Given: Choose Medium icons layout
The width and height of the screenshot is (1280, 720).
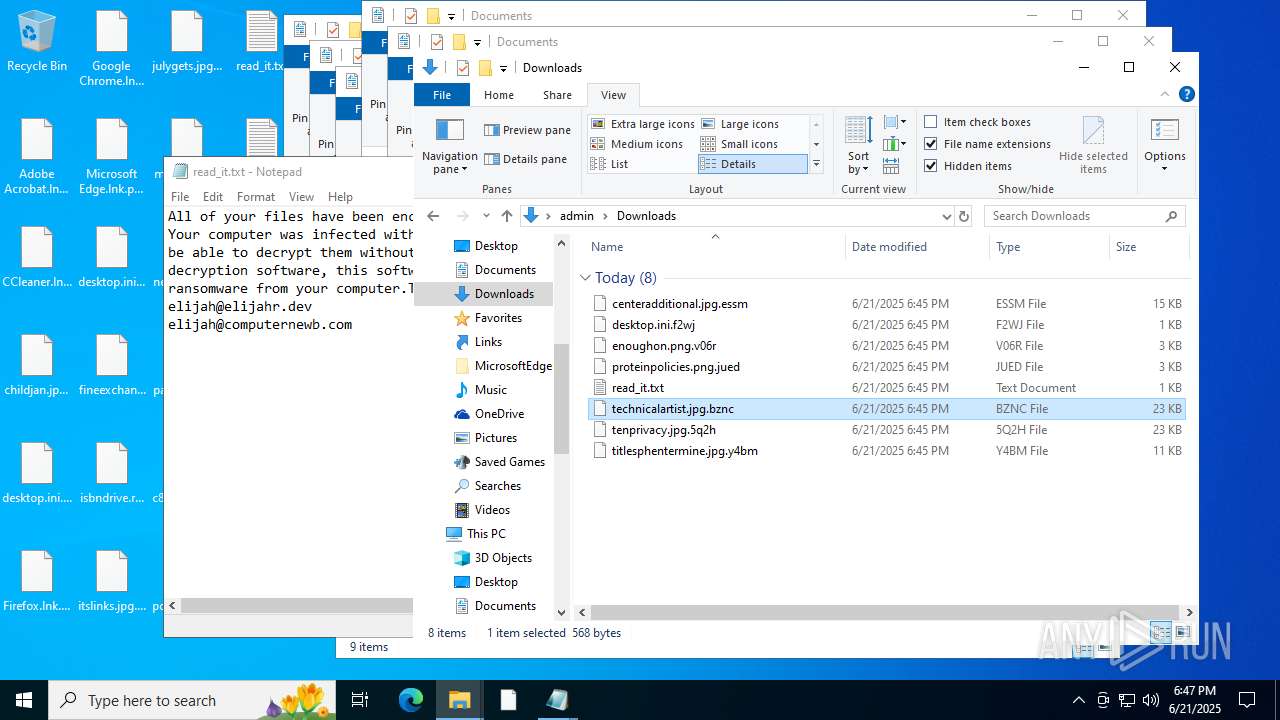Looking at the screenshot, I should [637, 144].
